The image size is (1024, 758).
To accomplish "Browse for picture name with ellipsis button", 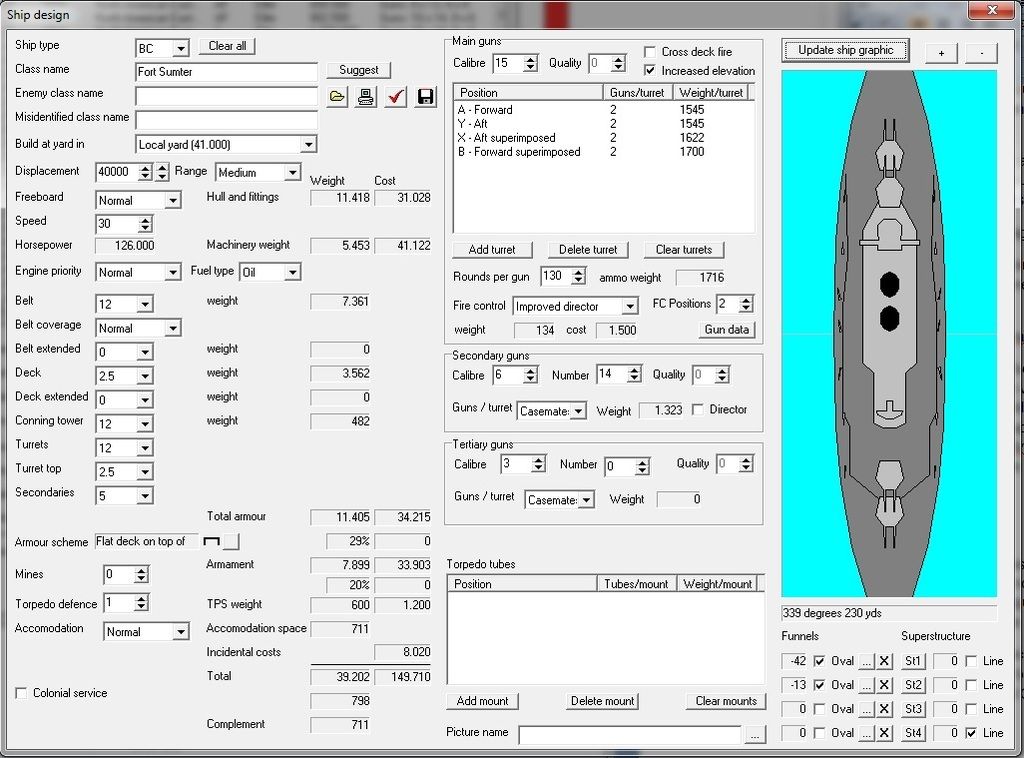I will tap(754, 734).
